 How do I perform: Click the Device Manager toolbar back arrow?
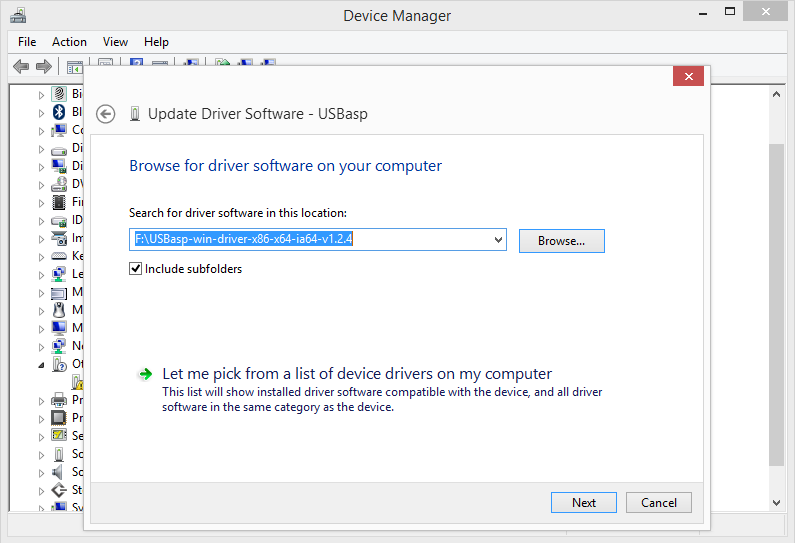pos(21,67)
